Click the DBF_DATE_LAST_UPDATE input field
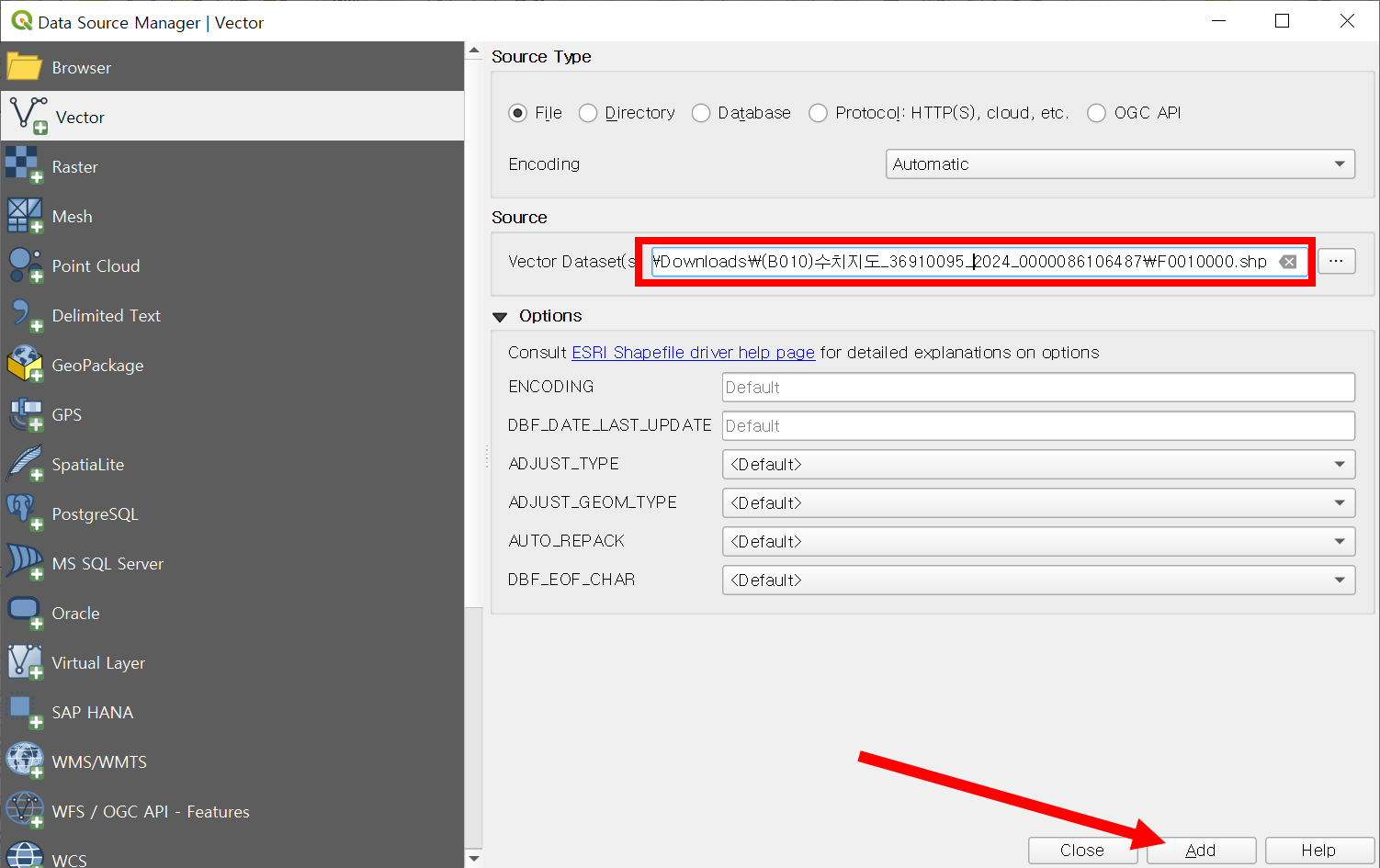The image size is (1380, 868). (x=1038, y=425)
